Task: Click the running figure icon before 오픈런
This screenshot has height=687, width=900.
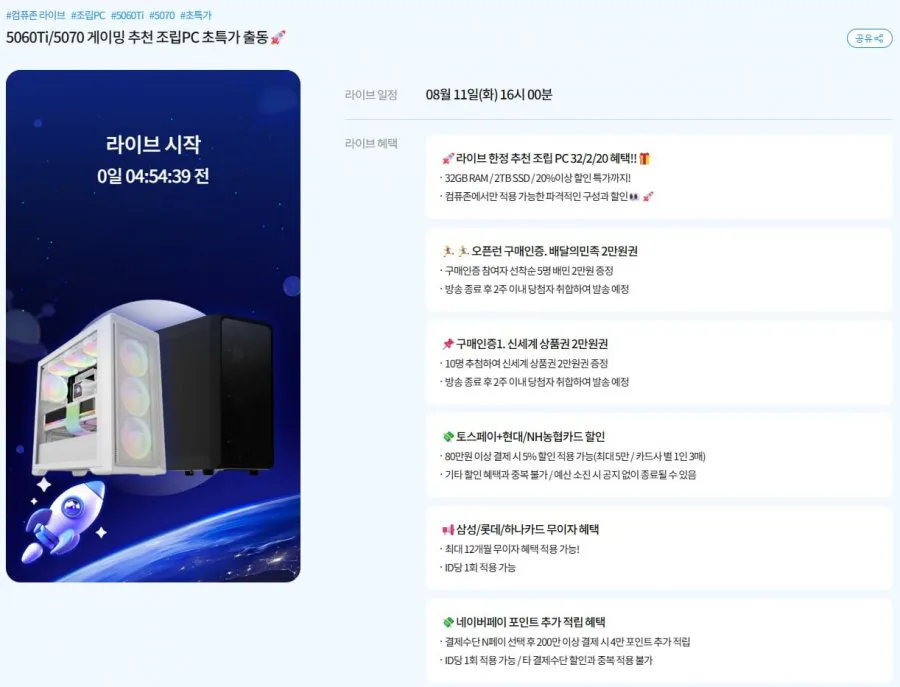Action: pos(456,251)
